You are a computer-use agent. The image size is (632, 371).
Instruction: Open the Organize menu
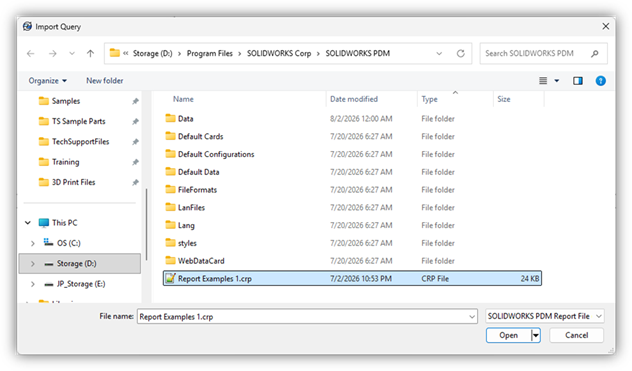pos(48,81)
